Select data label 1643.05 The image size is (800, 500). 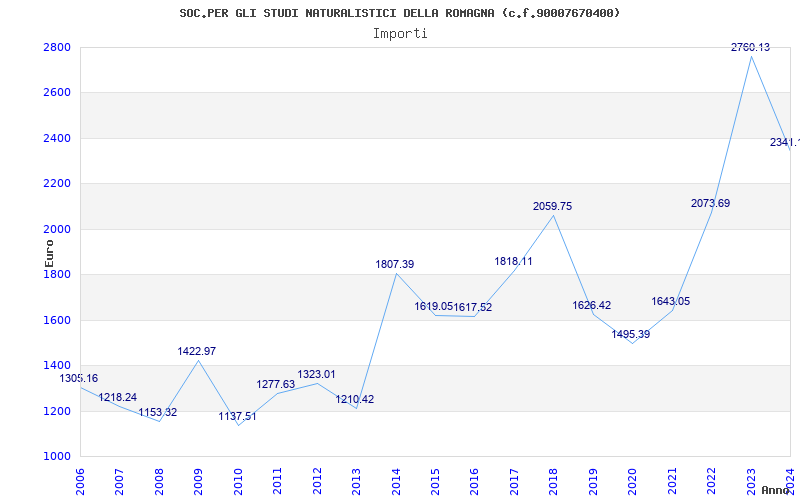tap(670, 302)
